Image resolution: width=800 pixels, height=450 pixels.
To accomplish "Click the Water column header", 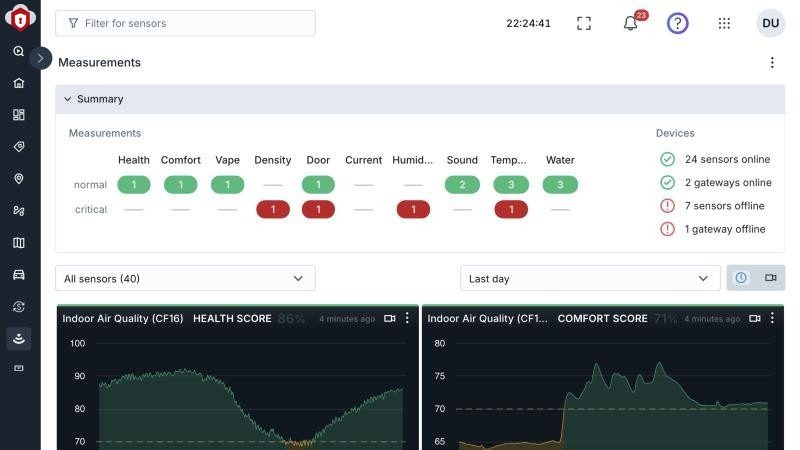I will click(560, 160).
